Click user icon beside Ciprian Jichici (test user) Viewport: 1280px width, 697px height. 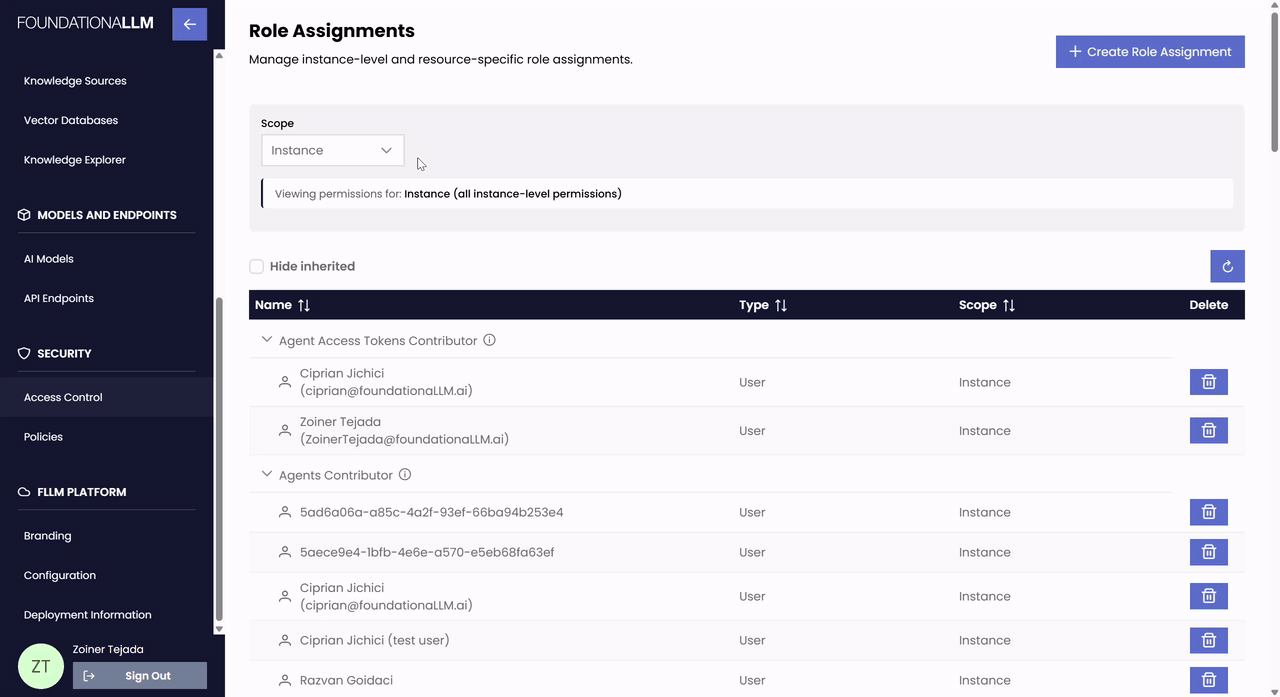pyautogui.click(x=285, y=640)
